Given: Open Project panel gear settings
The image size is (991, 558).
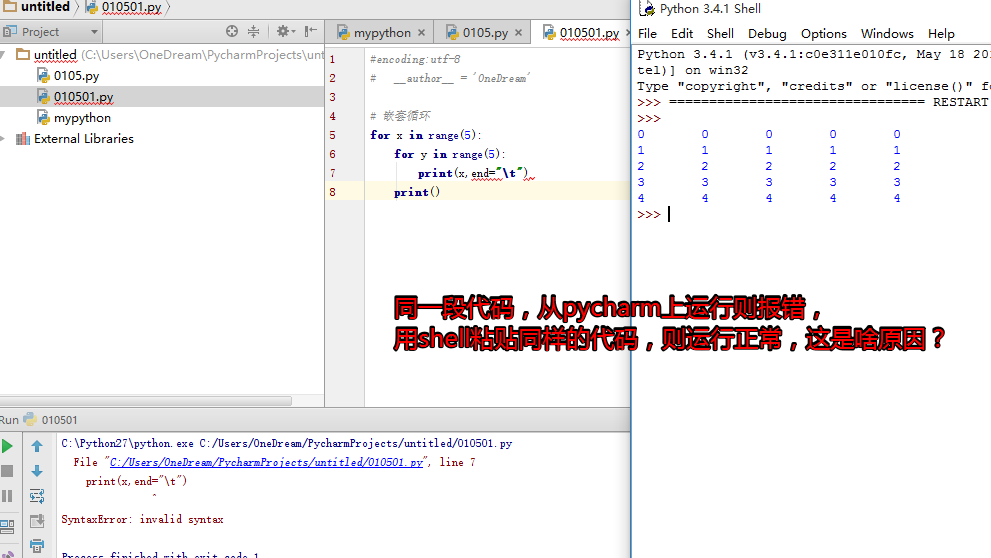Looking at the screenshot, I should [286, 32].
